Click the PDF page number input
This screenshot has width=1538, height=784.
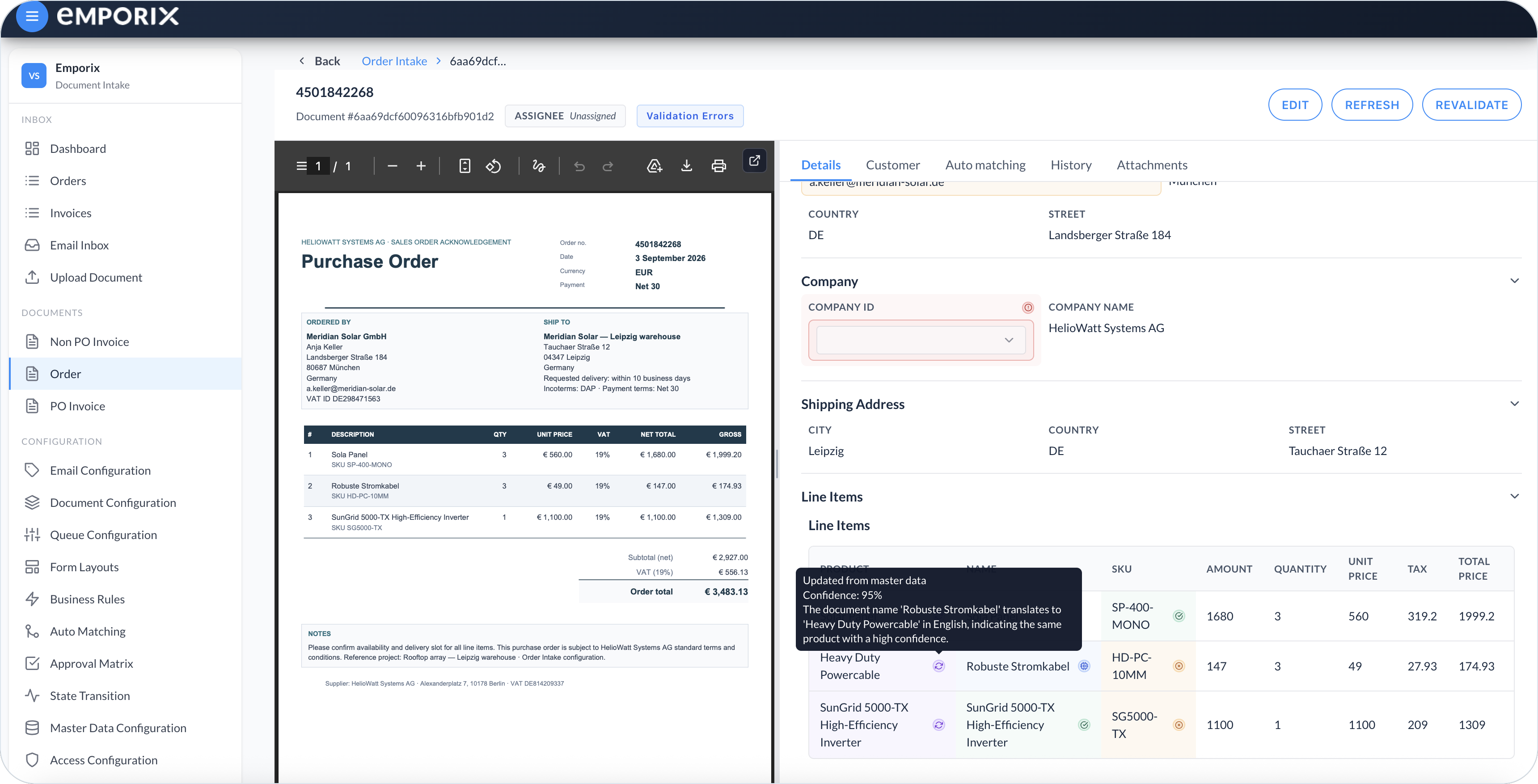point(318,166)
